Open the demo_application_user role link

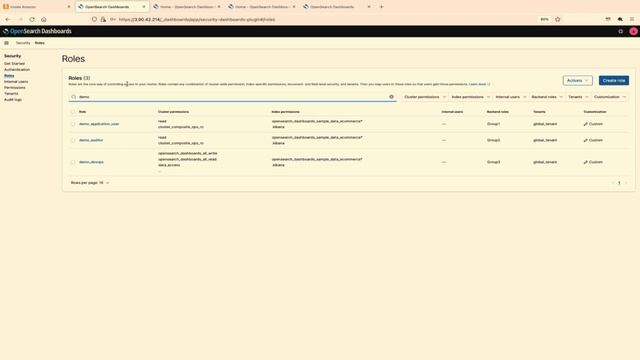click(99, 124)
